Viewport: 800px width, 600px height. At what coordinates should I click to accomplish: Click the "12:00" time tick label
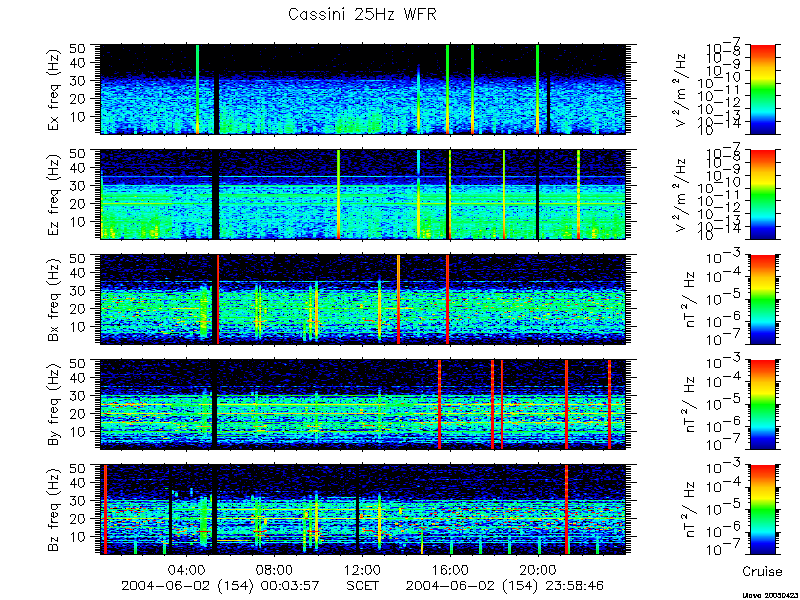coord(362,569)
